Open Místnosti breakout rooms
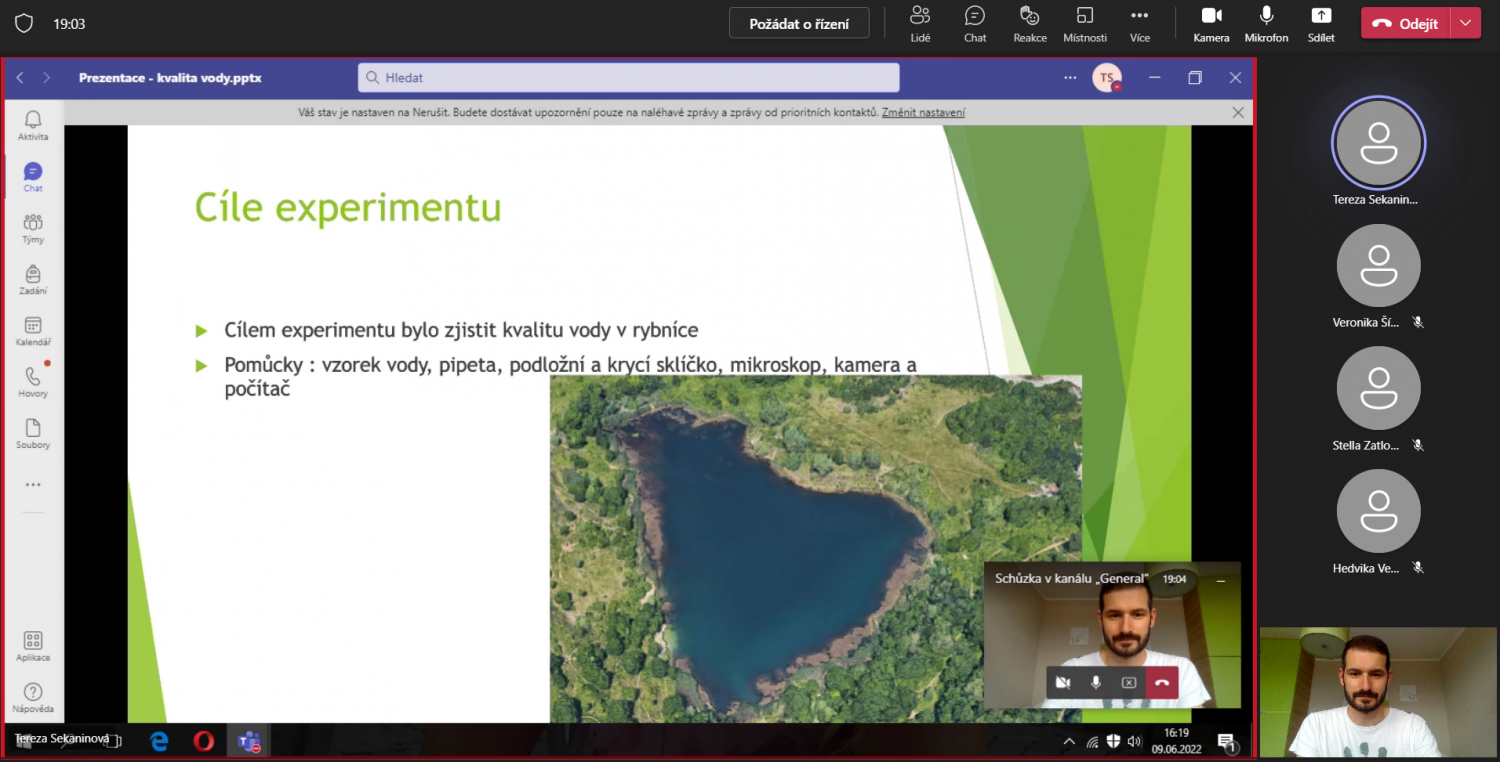The width and height of the screenshot is (1500, 762). pos(1085,23)
